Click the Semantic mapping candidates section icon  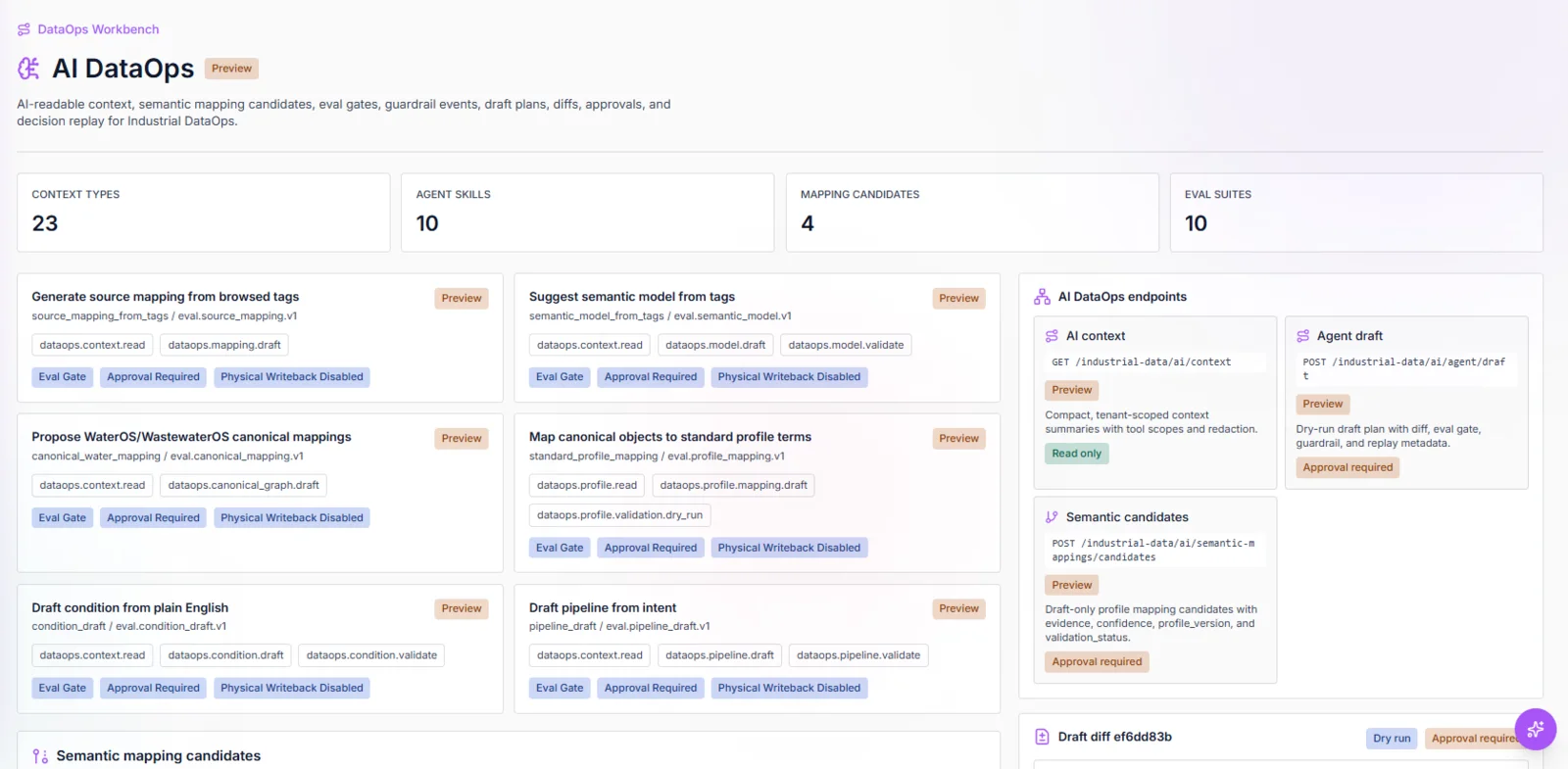[40, 756]
